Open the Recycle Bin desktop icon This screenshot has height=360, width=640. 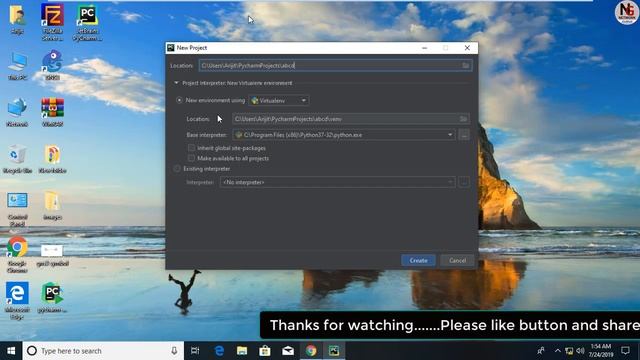tap(17, 159)
